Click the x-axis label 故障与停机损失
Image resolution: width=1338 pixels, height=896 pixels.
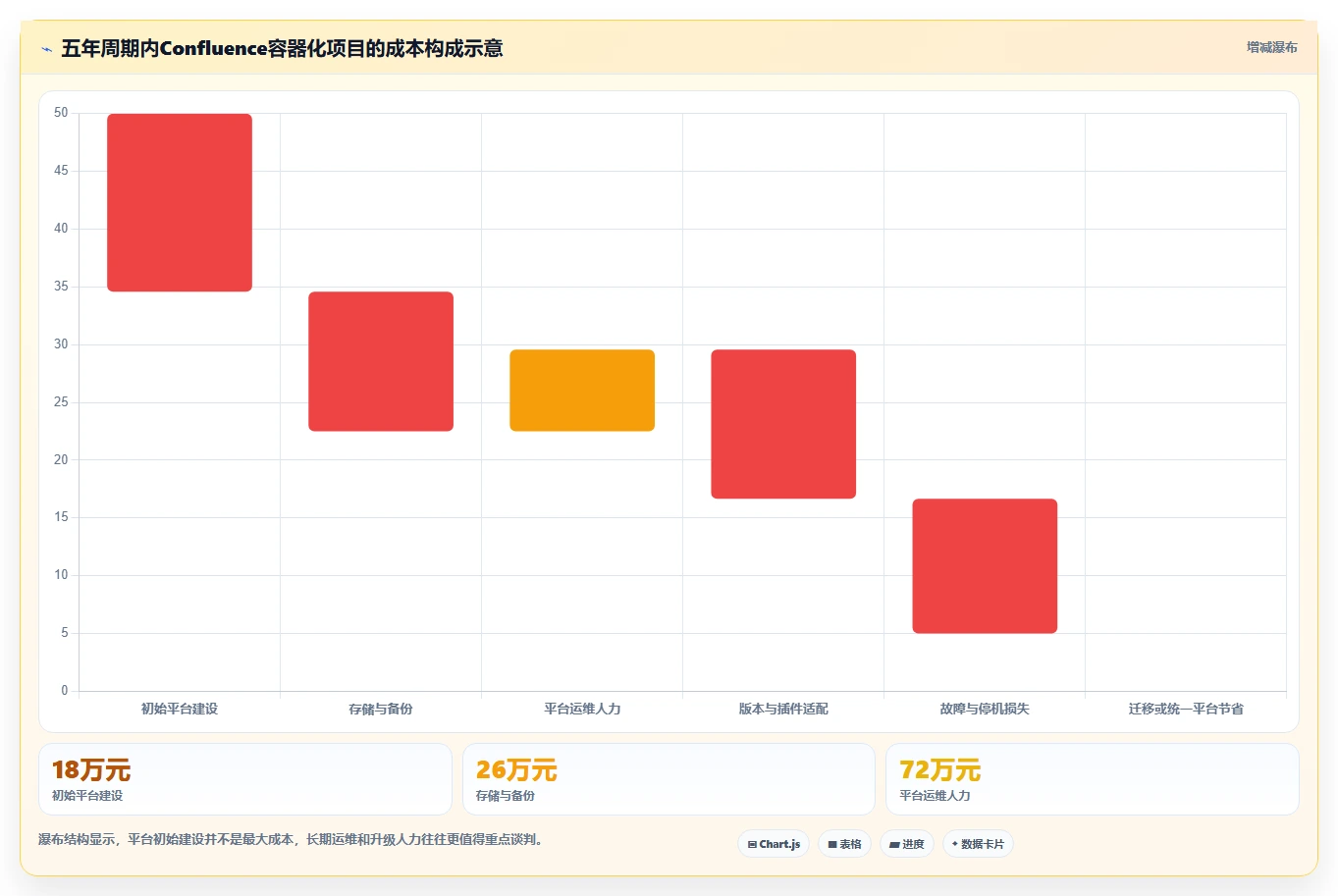point(985,709)
